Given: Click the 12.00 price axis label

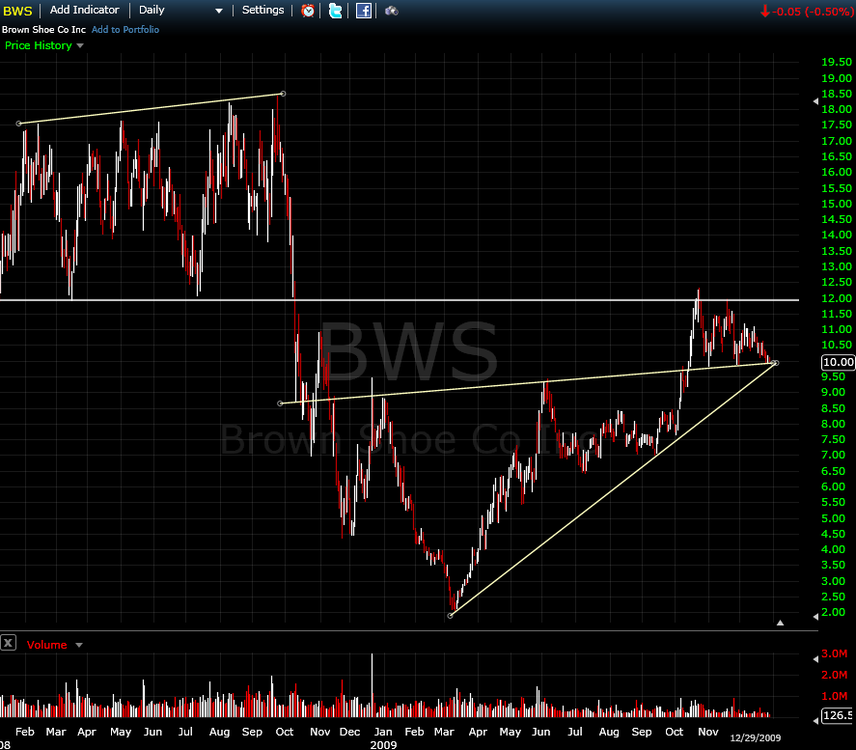Looking at the screenshot, I should 836,299.
